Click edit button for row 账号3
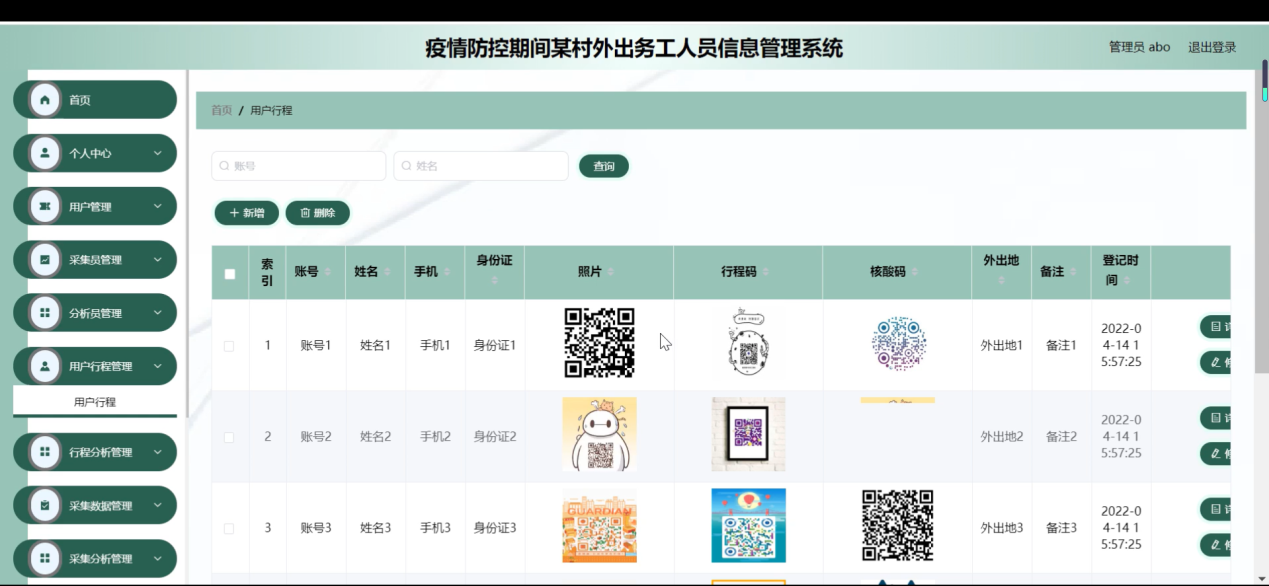The width and height of the screenshot is (1269, 586). click(x=1215, y=544)
